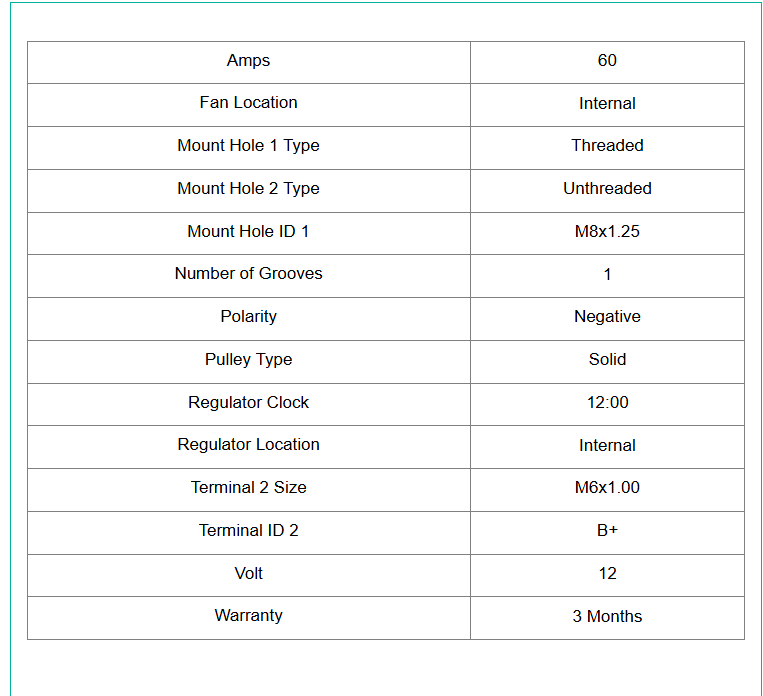Click the Number of Grooves label
Image resolution: width=763 pixels, height=696 pixels.
click(x=248, y=274)
